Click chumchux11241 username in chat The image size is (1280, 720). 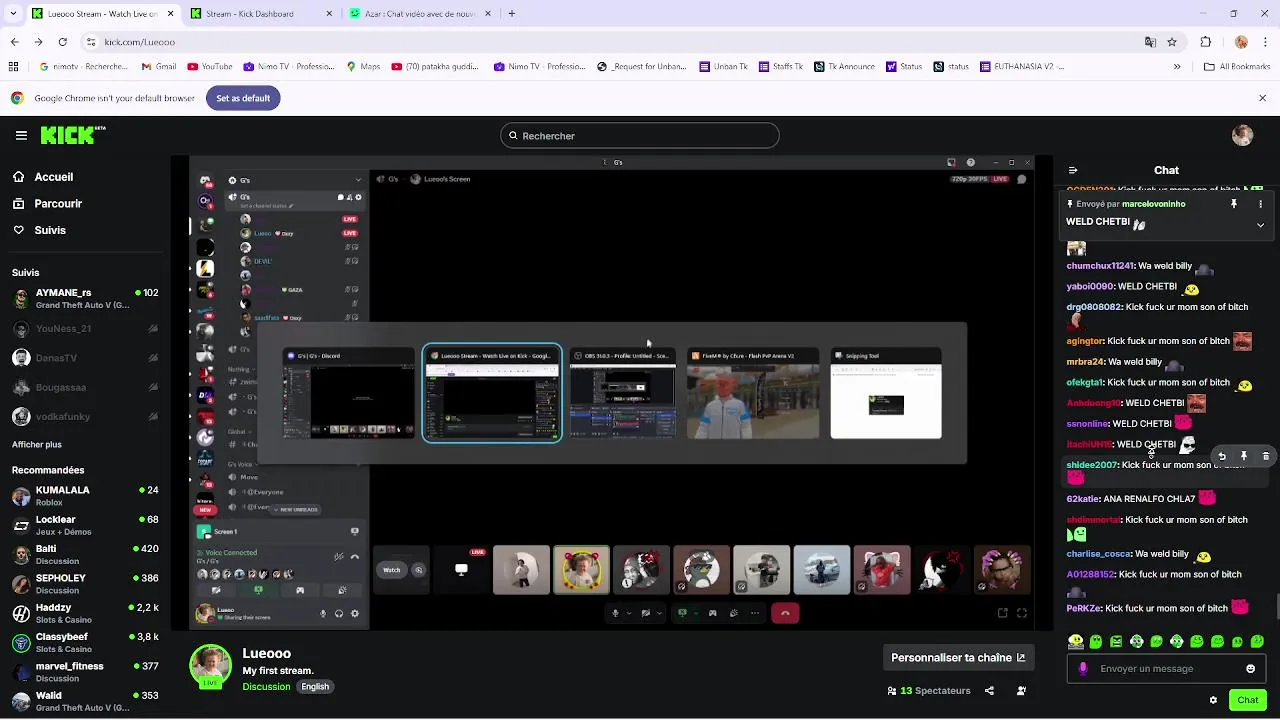coord(1099,266)
